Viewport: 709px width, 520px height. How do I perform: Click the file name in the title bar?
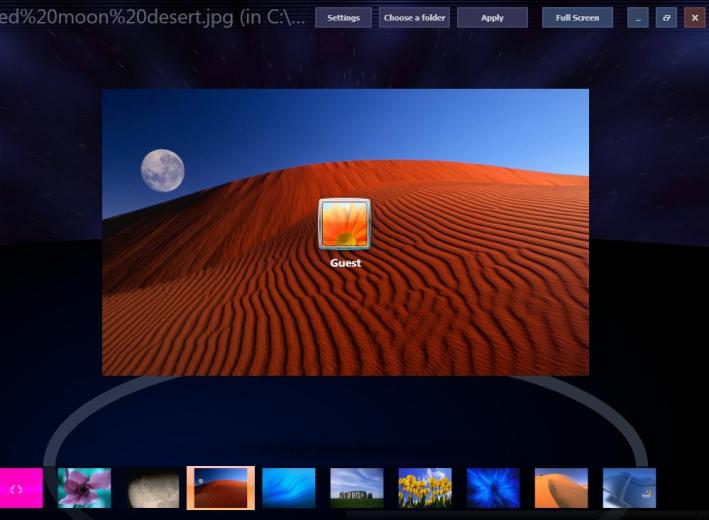point(152,17)
